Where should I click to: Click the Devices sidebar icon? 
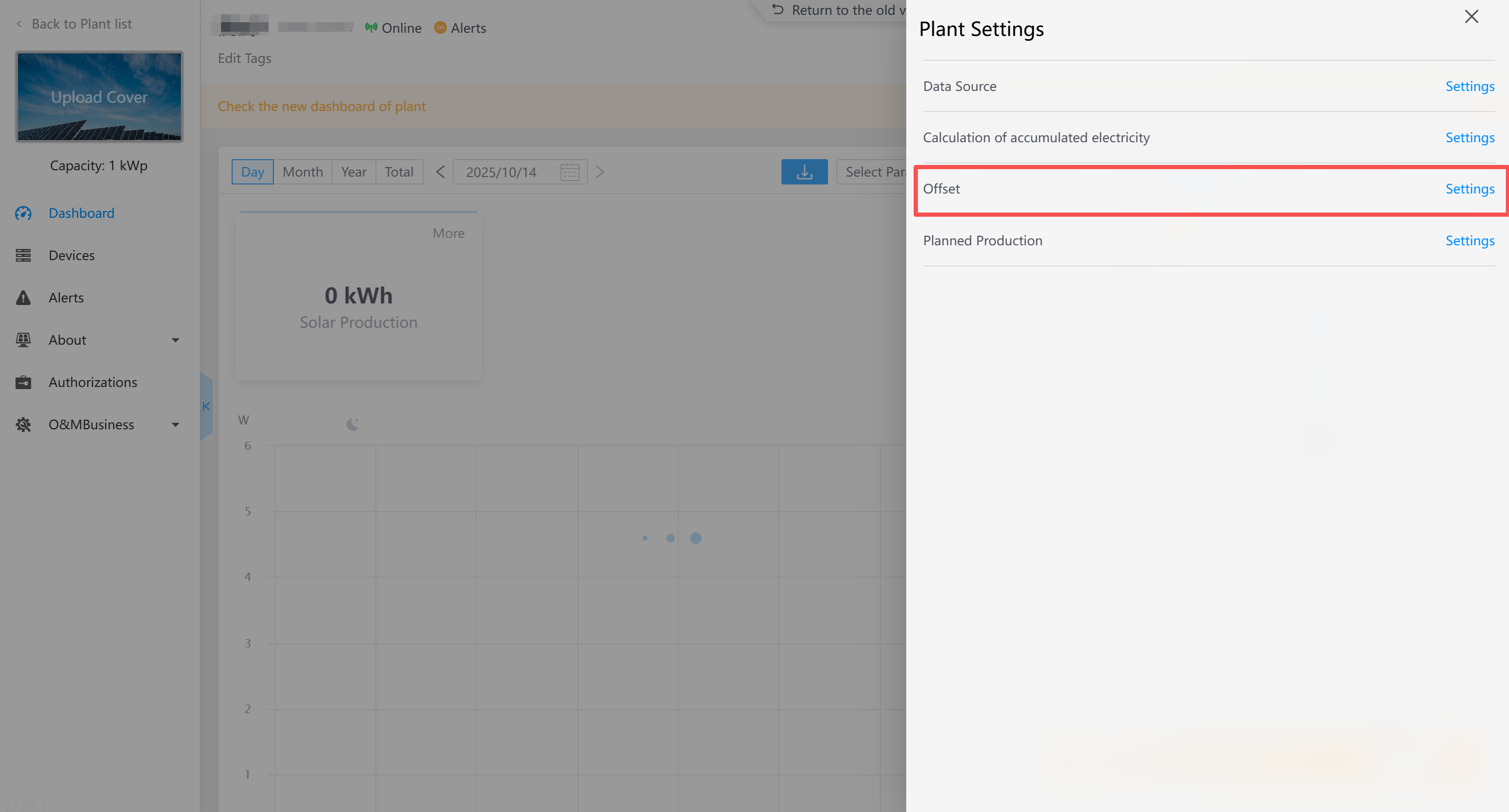pyautogui.click(x=23, y=255)
